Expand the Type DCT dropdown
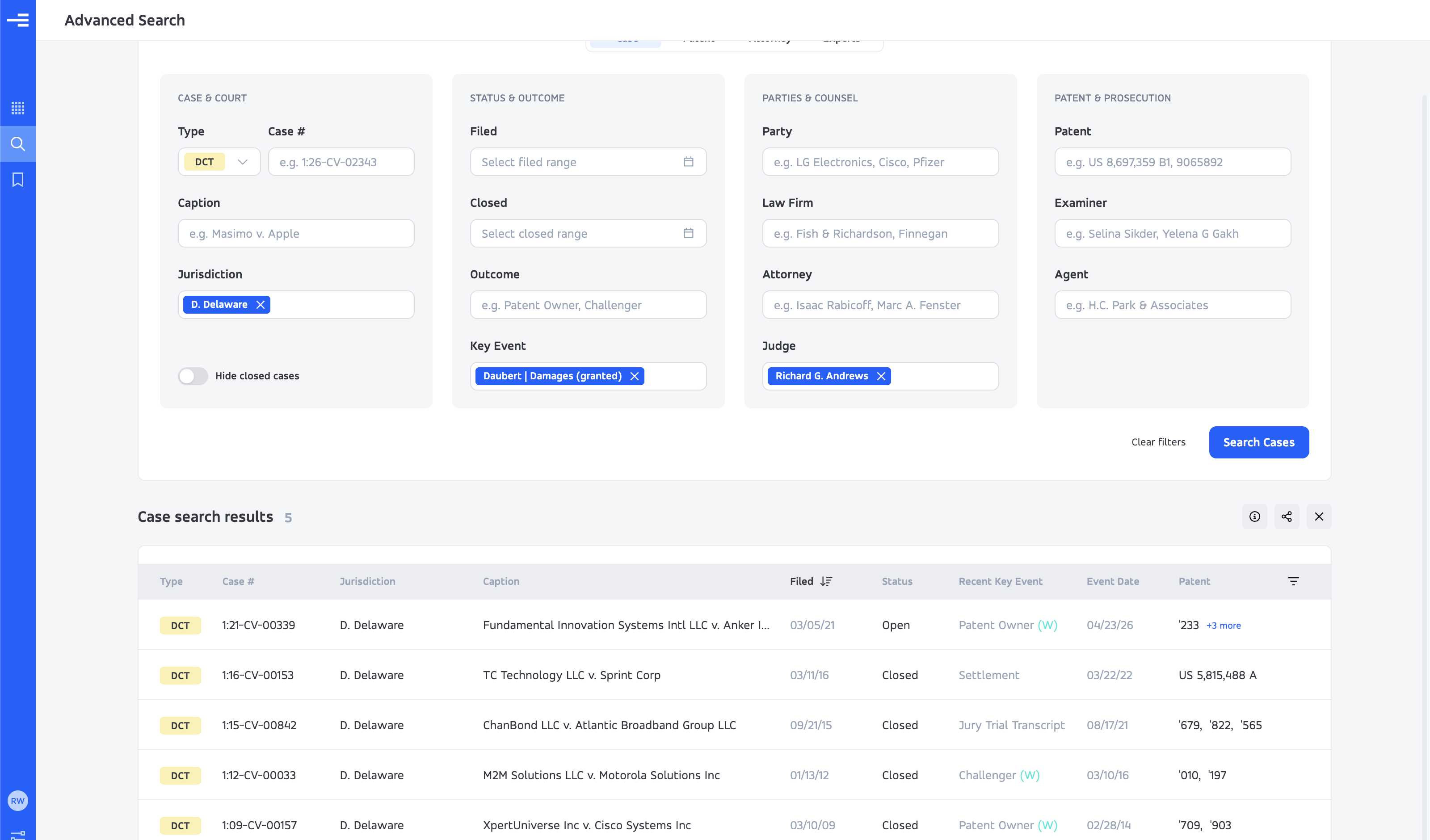 click(x=219, y=162)
